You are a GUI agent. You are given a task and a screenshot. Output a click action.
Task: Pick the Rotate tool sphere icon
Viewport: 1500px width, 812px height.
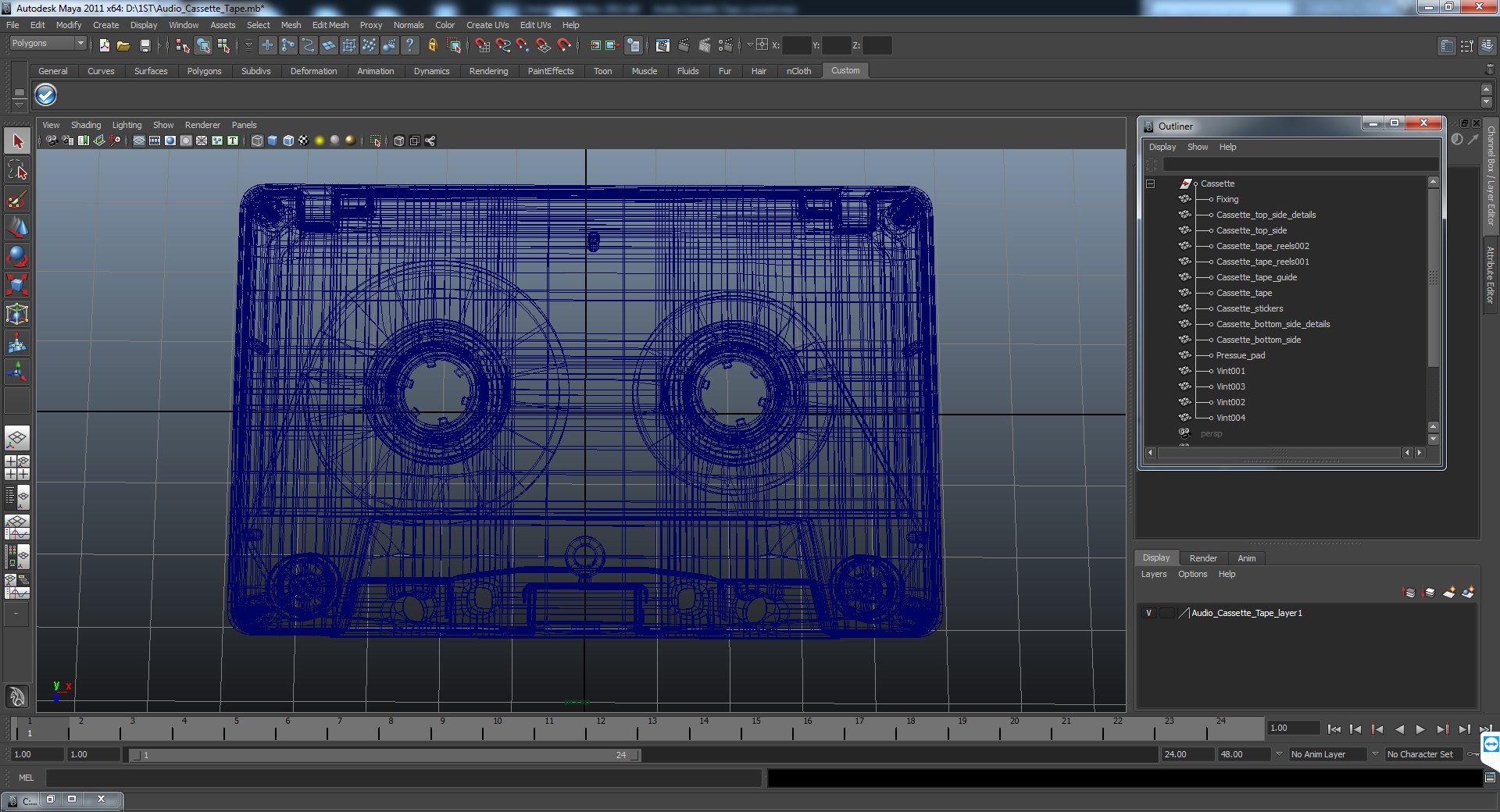[x=17, y=256]
